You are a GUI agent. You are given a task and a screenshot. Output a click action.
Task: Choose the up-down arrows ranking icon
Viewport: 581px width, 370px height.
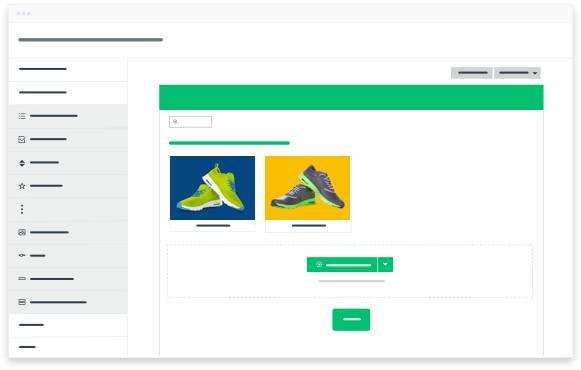(x=22, y=163)
